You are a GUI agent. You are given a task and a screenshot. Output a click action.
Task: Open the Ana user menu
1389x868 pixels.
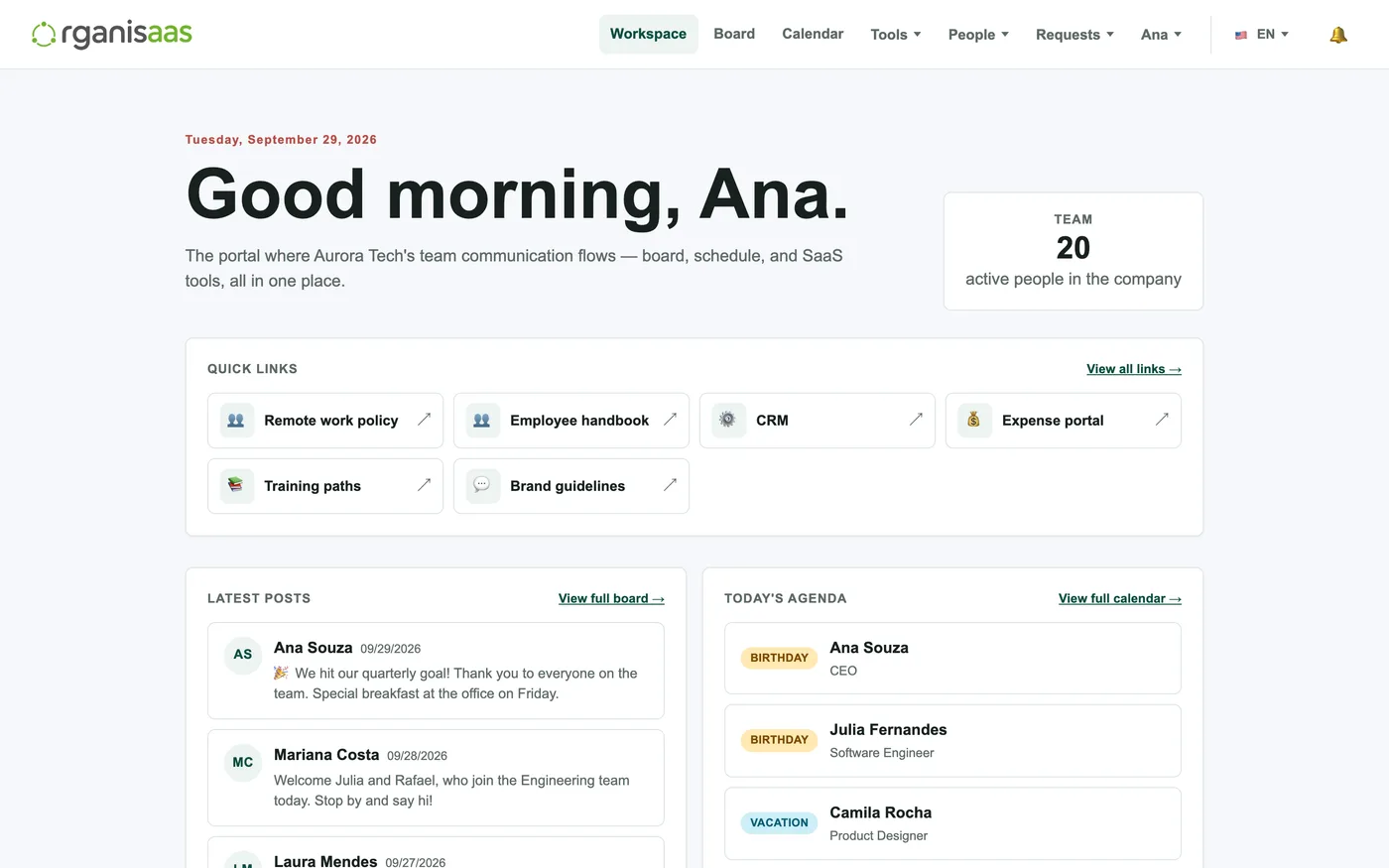[x=1161, y=35]
